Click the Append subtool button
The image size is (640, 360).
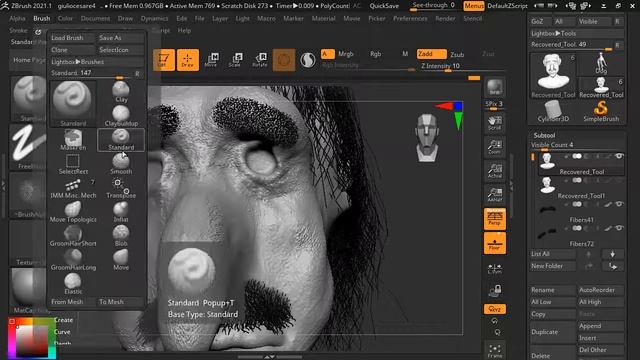[600, 326]
